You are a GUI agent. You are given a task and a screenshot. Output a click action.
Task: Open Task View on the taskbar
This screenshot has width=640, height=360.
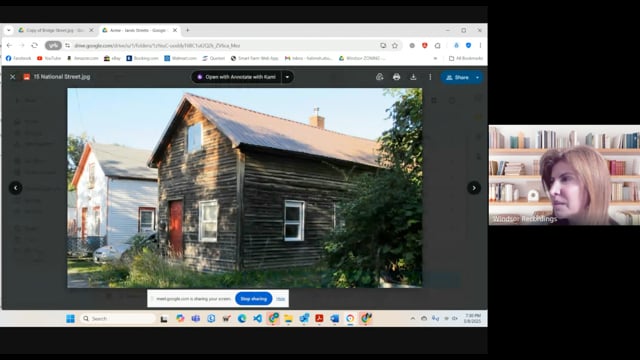(x=164, y=319)
